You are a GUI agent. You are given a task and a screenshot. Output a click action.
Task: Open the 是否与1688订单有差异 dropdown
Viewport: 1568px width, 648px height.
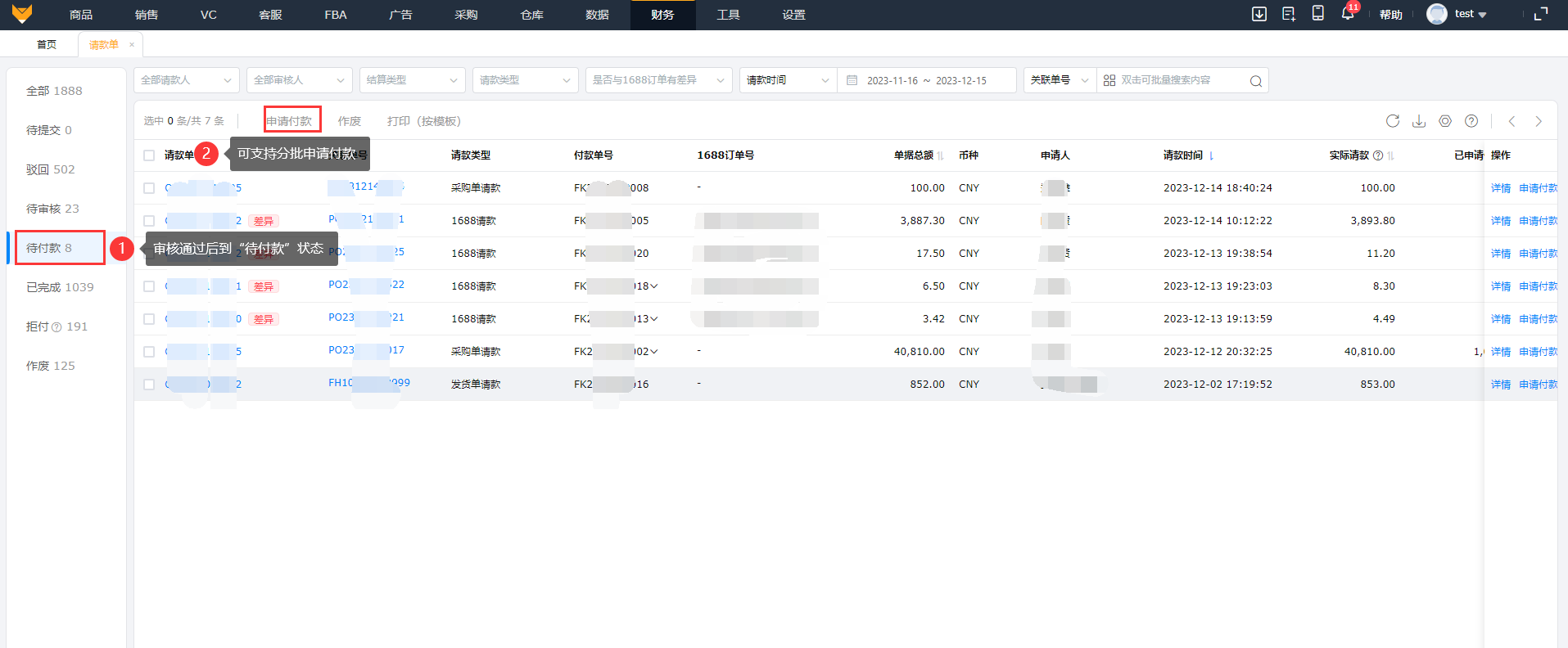[657, 80]
